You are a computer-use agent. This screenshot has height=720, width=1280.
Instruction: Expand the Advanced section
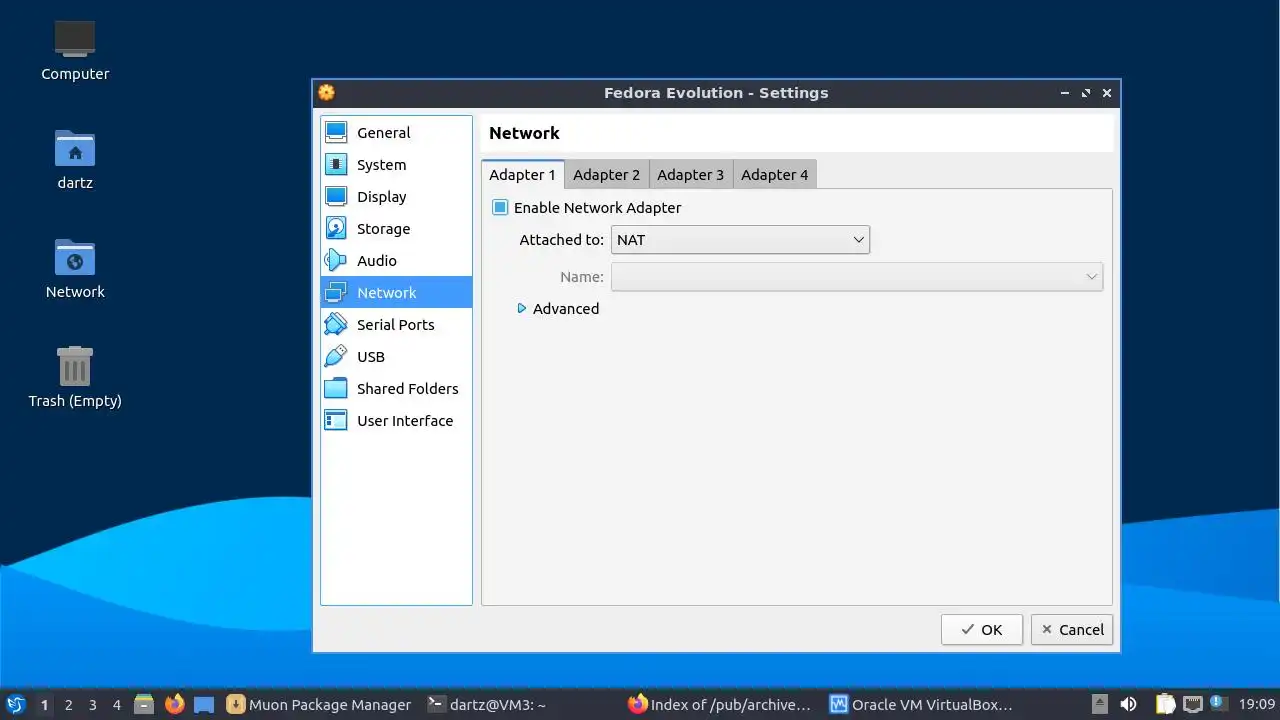coord(558,308)
